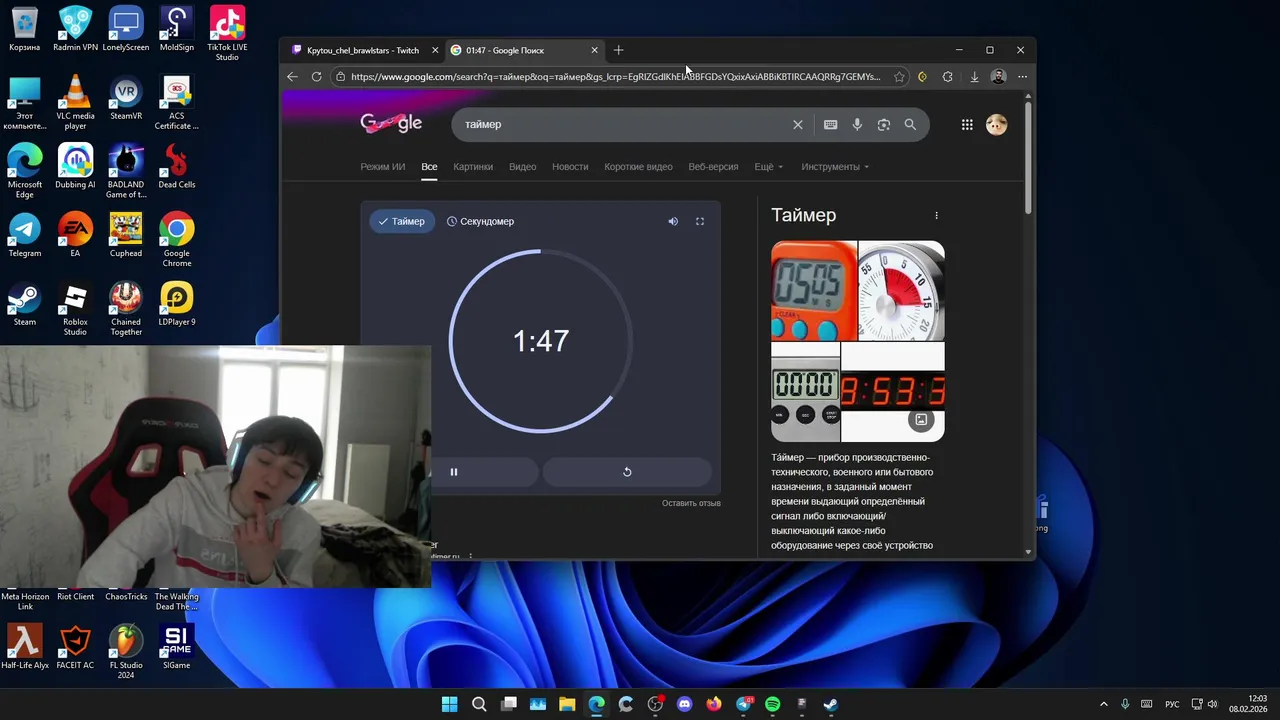The image size is (1280, 720).
Task: Open the Dead Cells desktop shortcut
Action: point(177,166)
